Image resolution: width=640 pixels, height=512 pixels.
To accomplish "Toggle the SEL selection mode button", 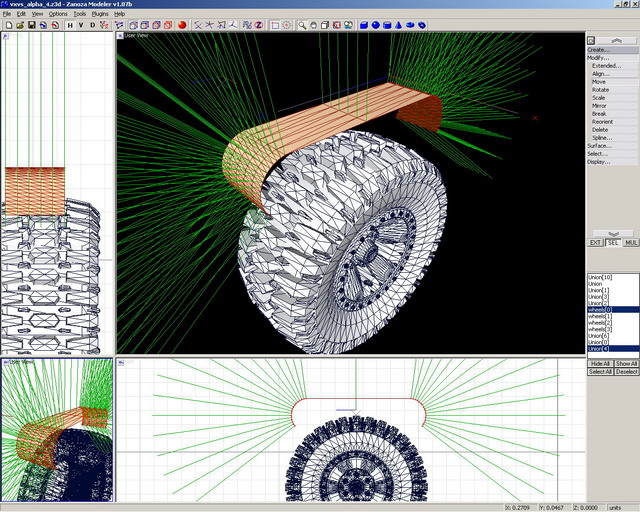I will (612, 243).
